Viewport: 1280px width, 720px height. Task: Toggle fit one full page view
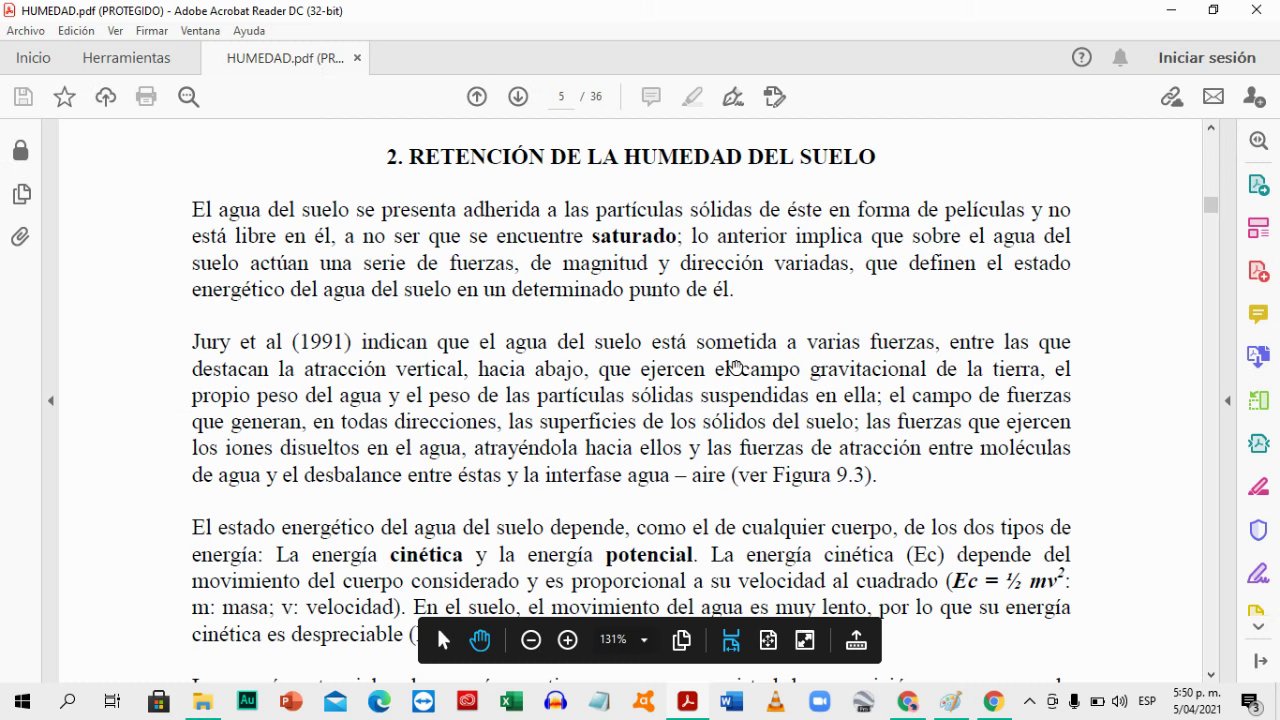(x=768, y=640)
